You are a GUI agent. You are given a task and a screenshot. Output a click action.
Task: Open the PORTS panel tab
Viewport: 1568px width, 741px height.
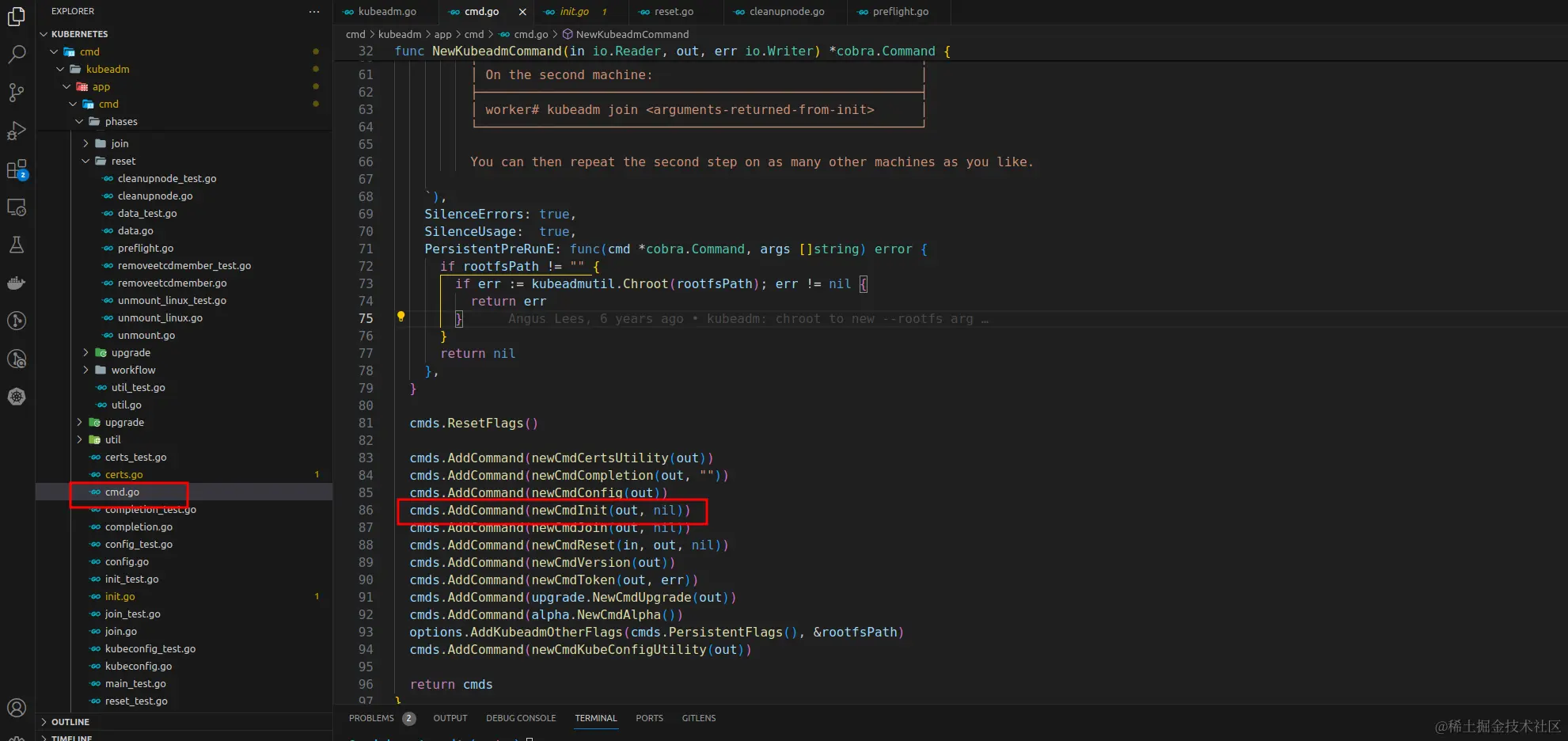pyautogui.click(x=649, y=718)
